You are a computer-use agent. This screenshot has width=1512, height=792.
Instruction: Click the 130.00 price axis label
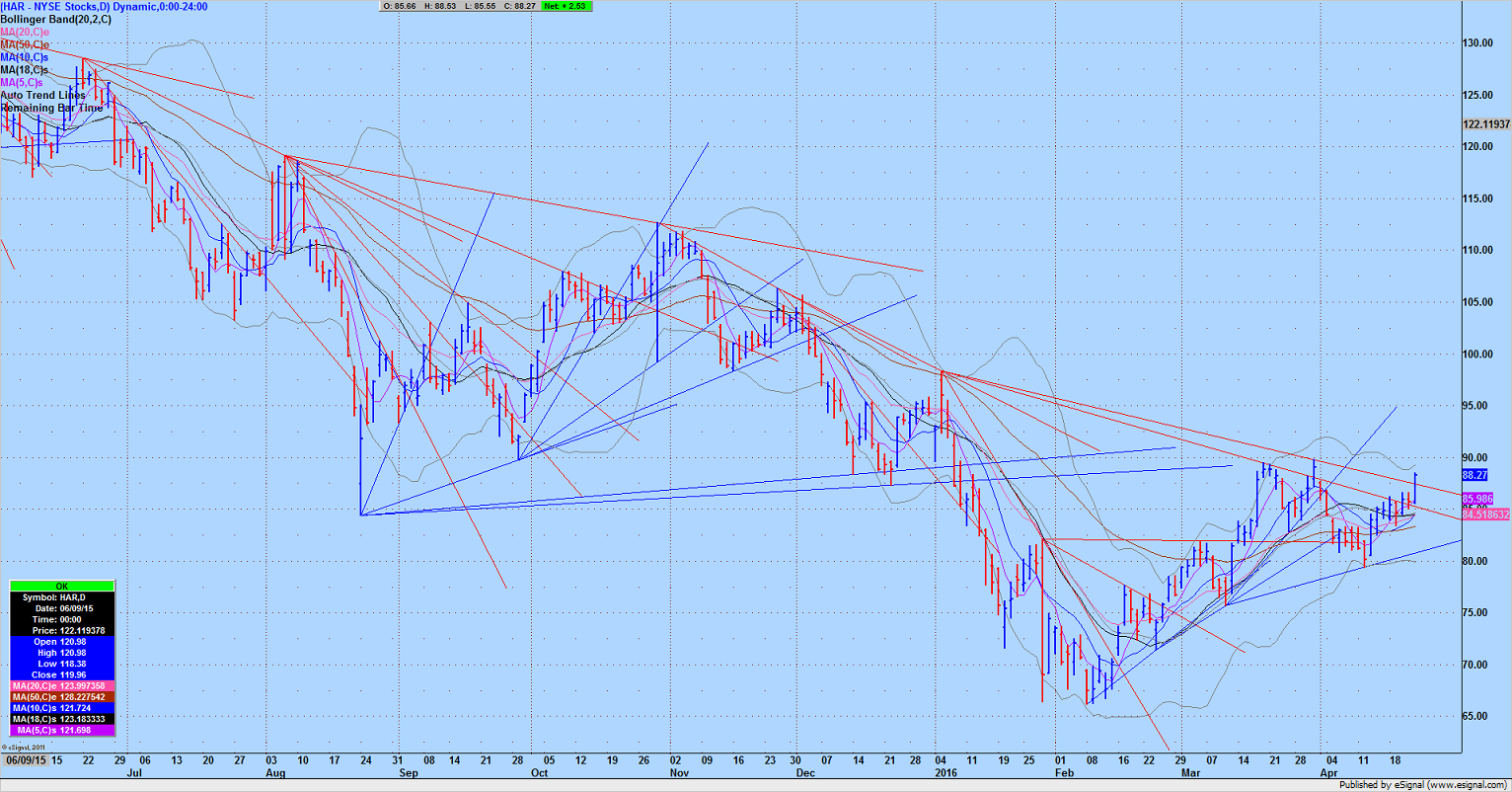coord(1478,43)
